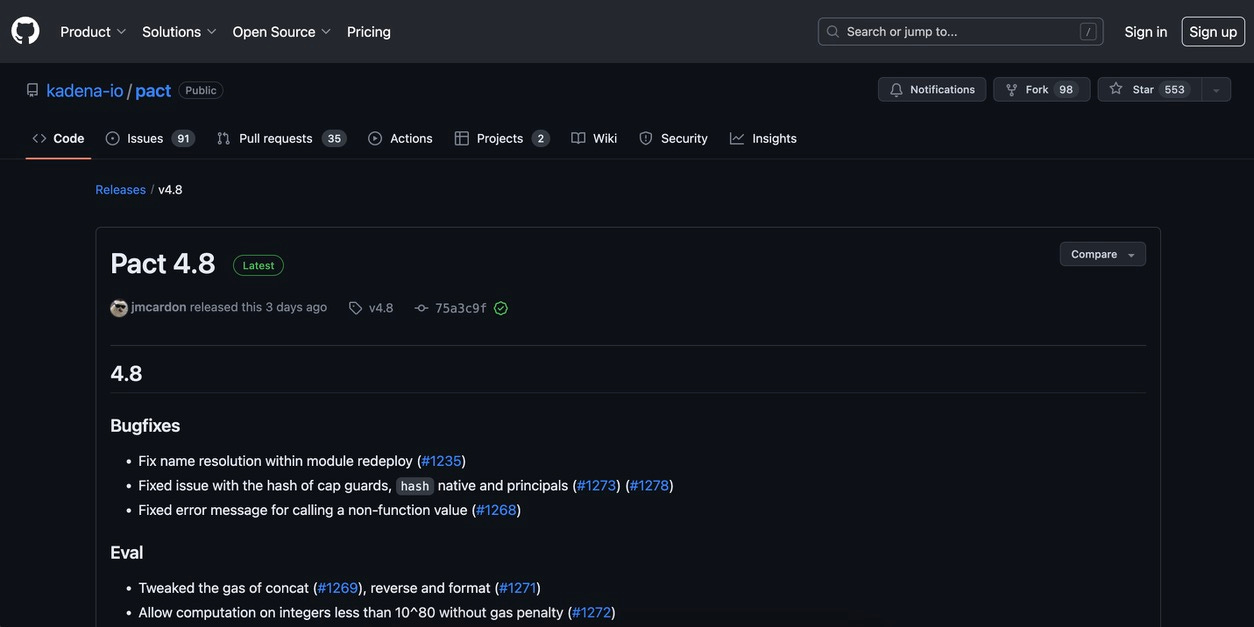The width and height of the screenshot is (1254, 627).
Task: Open pull request #1271
Action: (x=518, y=588)
